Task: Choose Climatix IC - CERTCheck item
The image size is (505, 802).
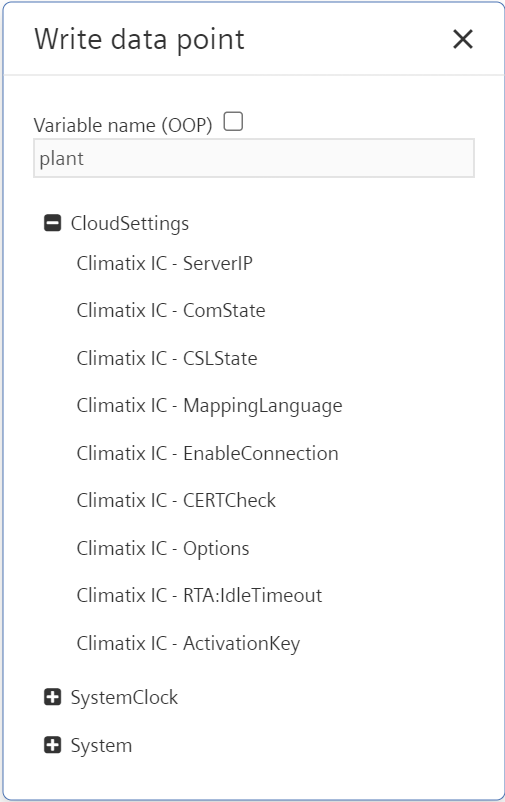Action: tap(176, 500)
